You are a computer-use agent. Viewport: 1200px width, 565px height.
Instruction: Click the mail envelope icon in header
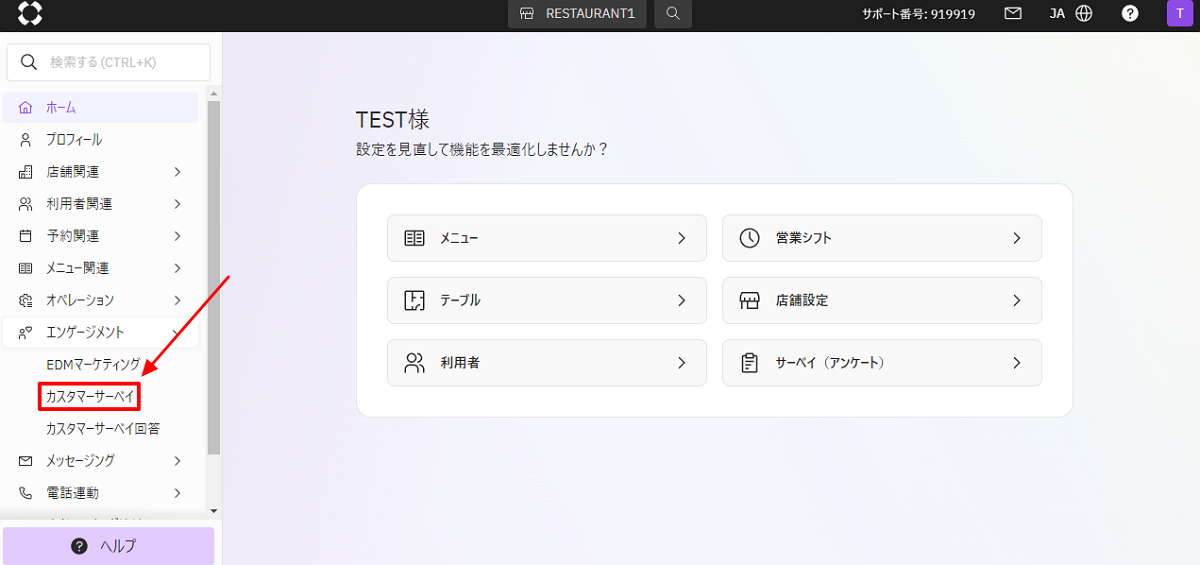point(1013,14)
